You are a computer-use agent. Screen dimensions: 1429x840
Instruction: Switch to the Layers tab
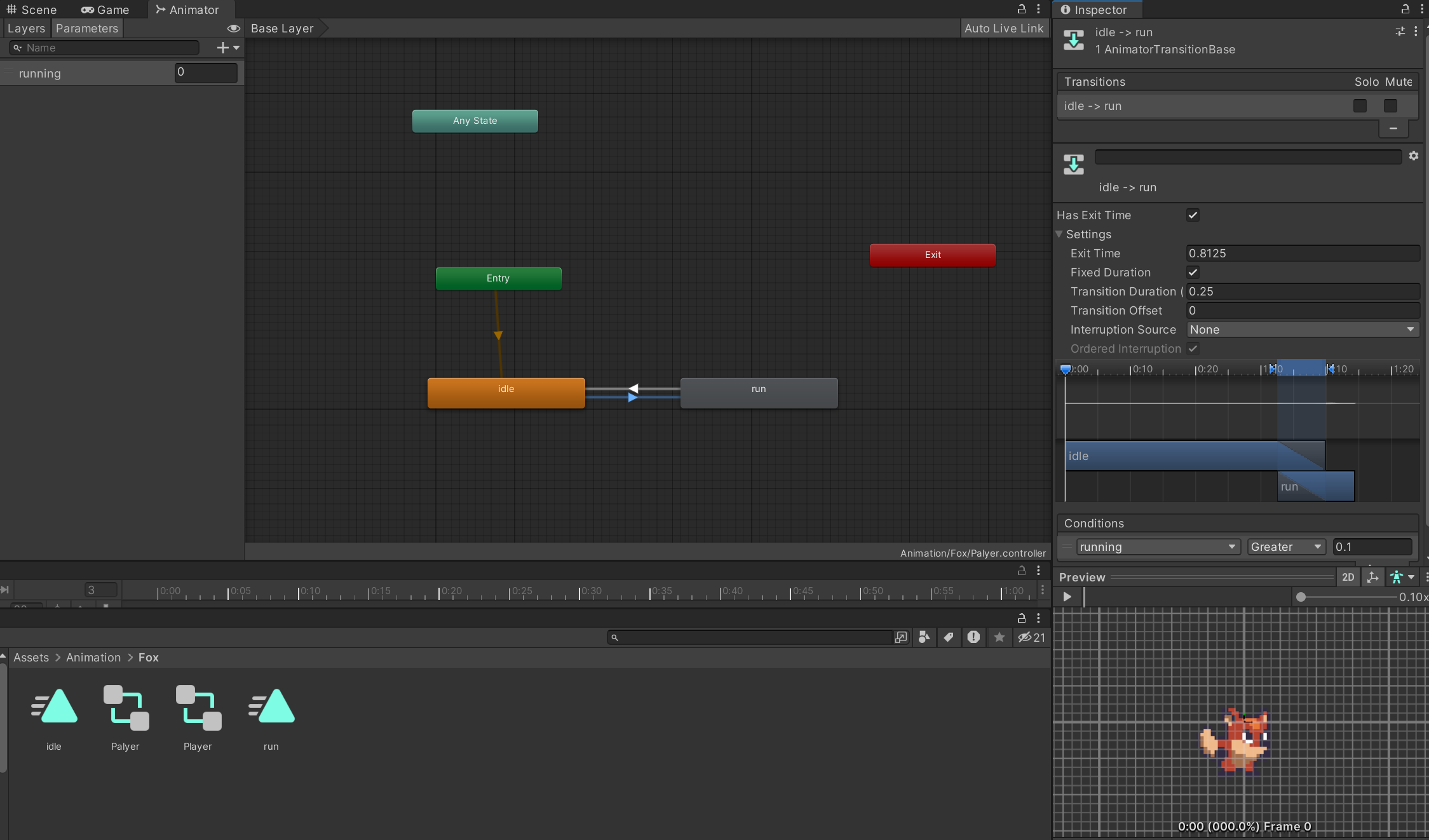tap(26, 29)
